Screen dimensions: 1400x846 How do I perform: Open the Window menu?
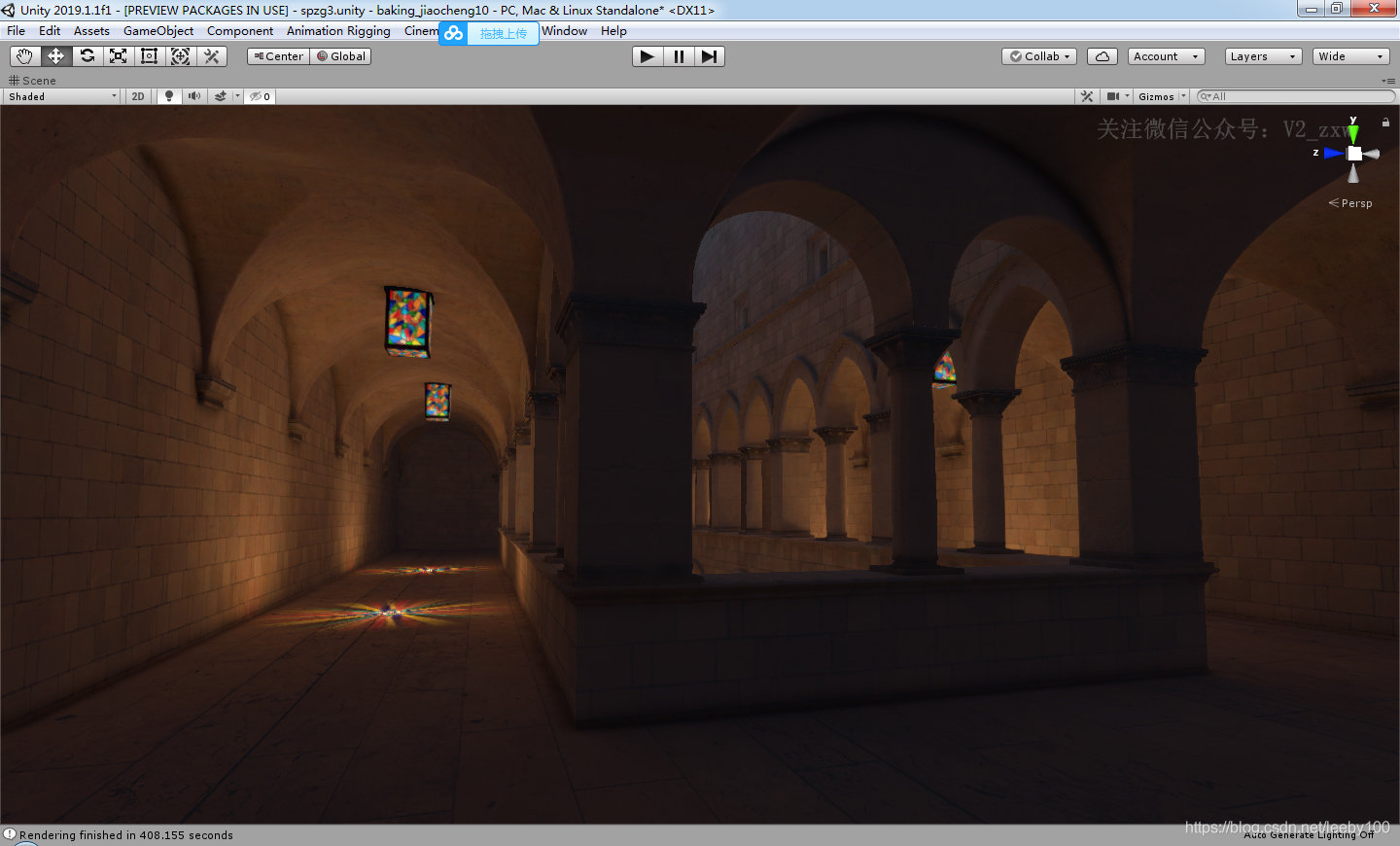click(565, 31)
